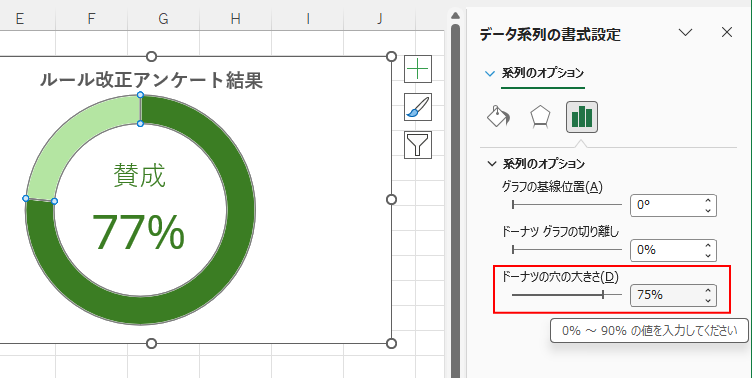Increase the グラフの基線位置 value with up arrow

[708, 201]
